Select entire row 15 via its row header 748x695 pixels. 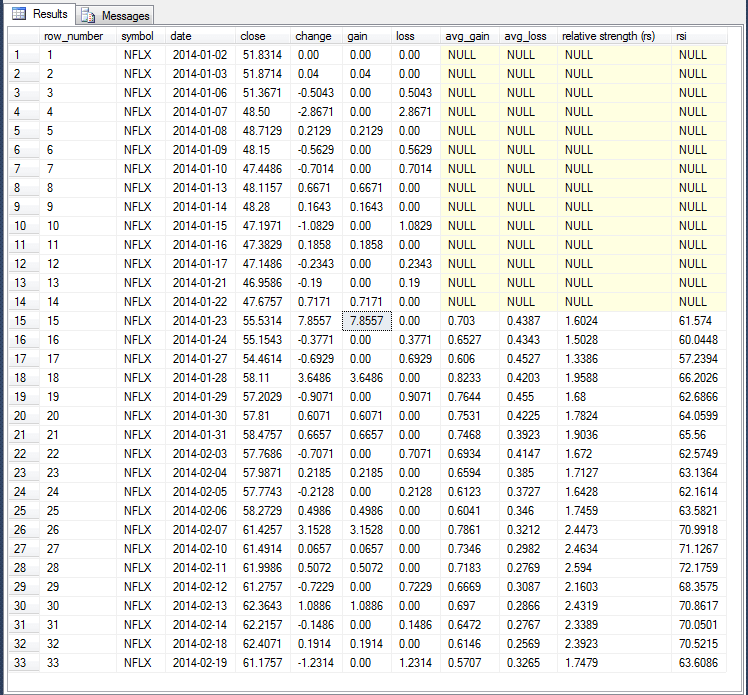click(x=23, y=321)
